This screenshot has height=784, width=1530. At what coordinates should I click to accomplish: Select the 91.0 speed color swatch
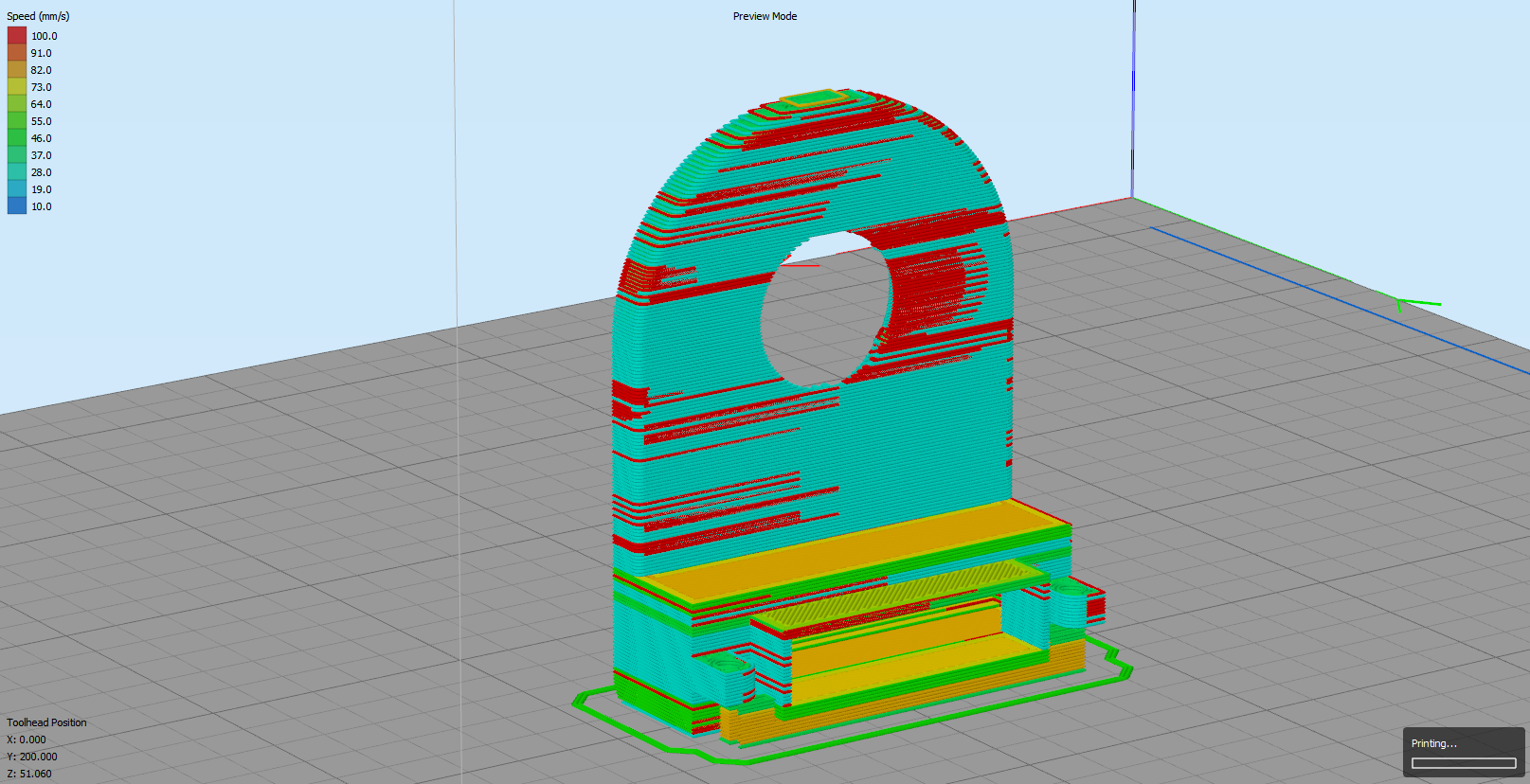click(17, 53)
